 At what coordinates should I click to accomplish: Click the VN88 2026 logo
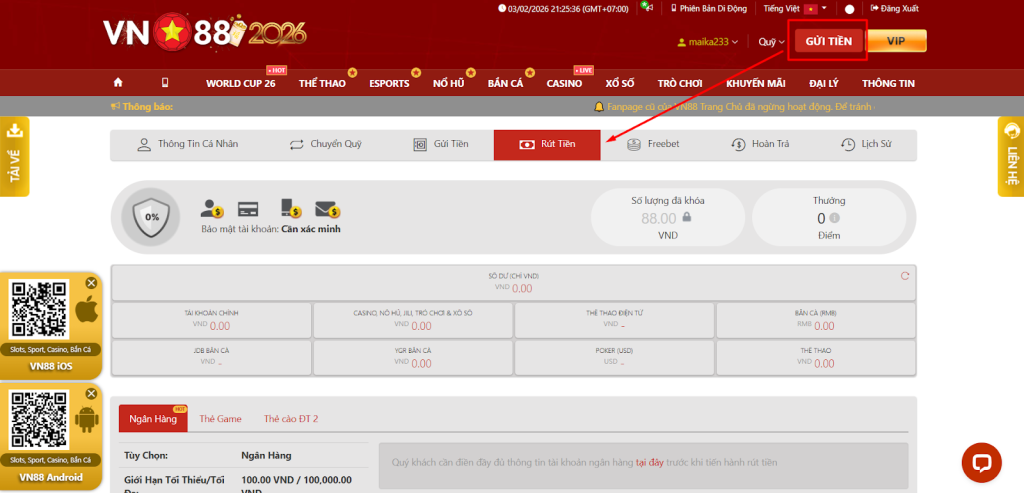(204, 32)
